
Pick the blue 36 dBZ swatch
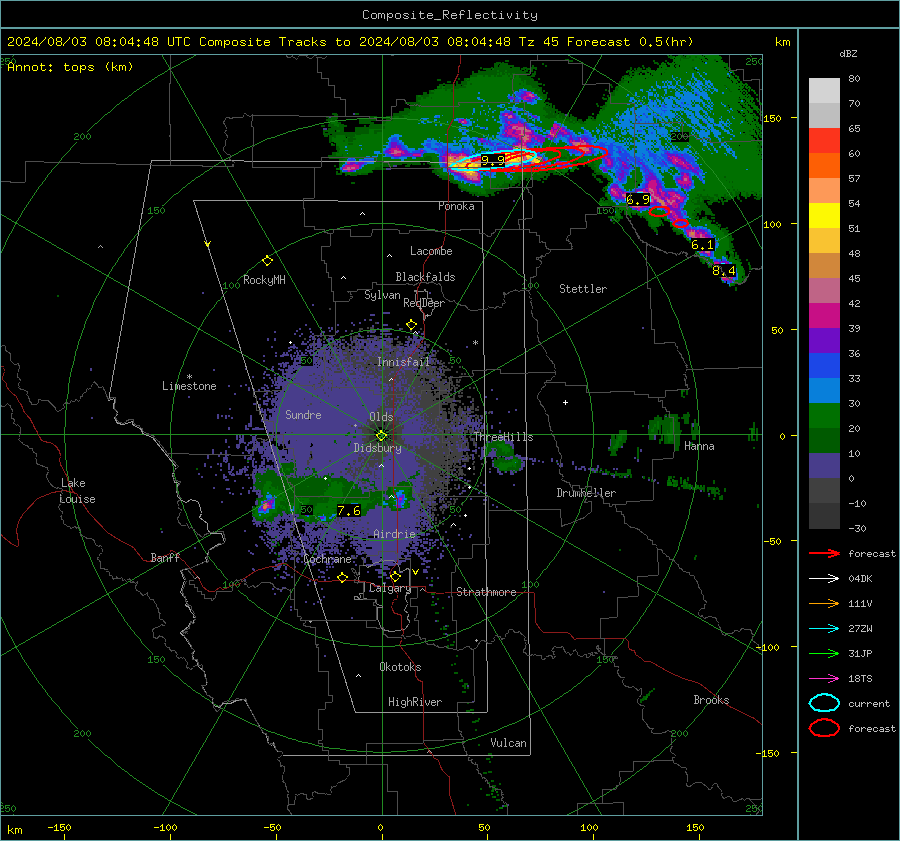coord(824,365)
